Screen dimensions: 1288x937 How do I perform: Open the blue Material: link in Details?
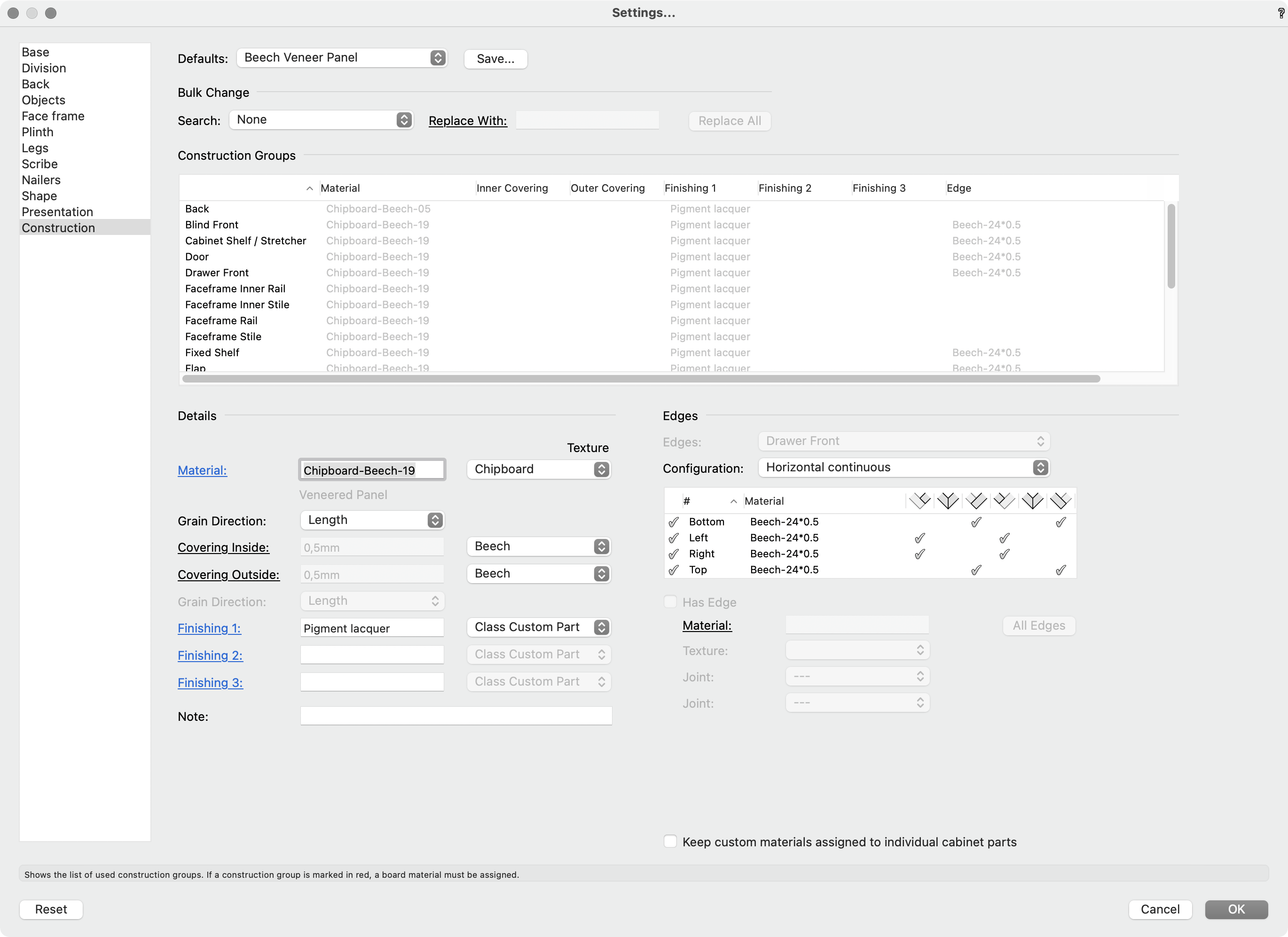(202, 470)
